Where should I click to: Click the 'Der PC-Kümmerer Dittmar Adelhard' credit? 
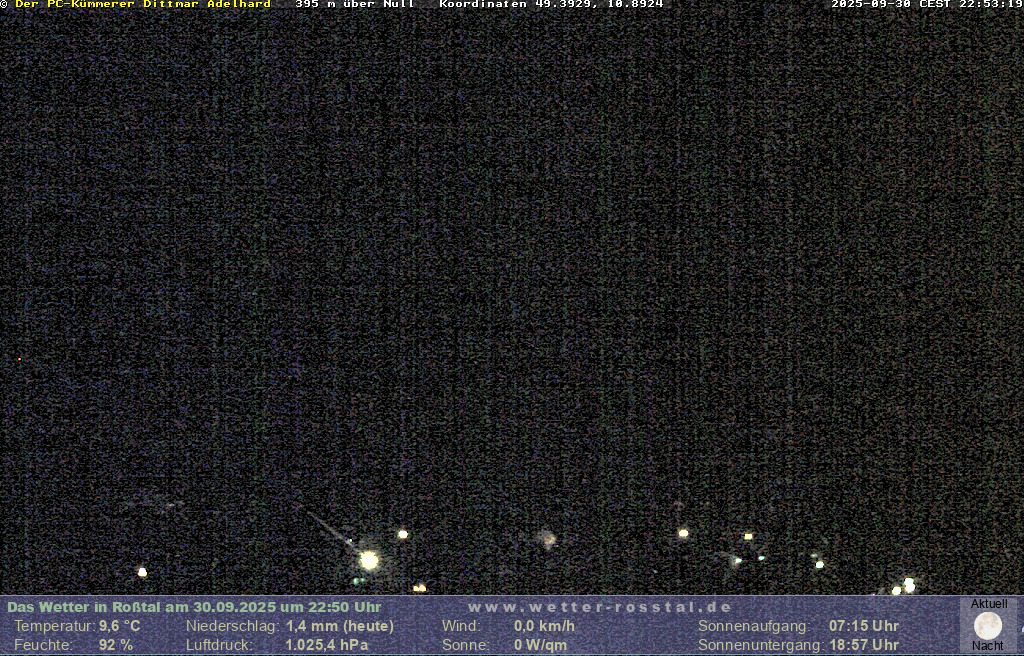tap(142, 4)
